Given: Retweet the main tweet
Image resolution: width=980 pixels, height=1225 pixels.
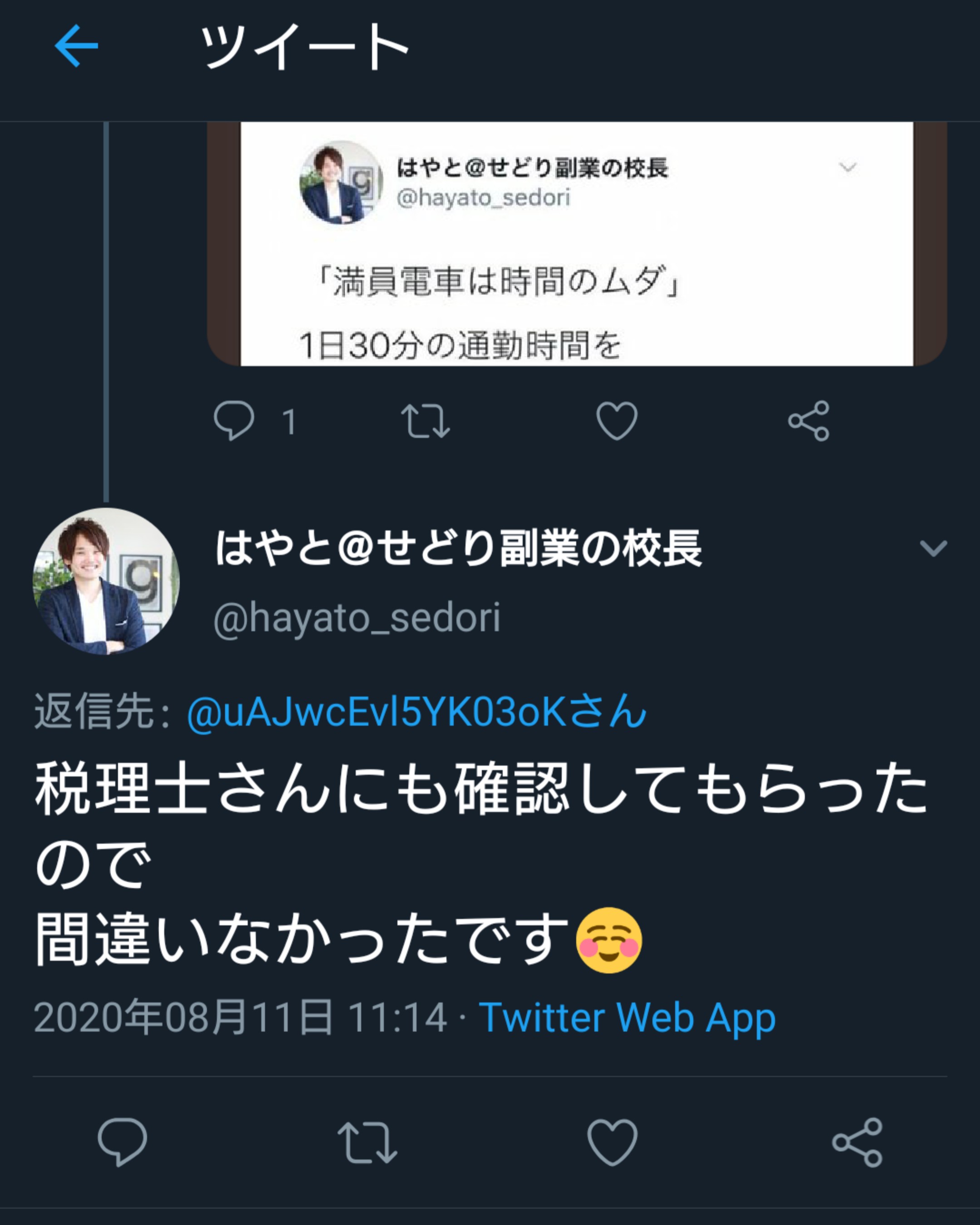Looking at the screenshot, I should 367,1142.
